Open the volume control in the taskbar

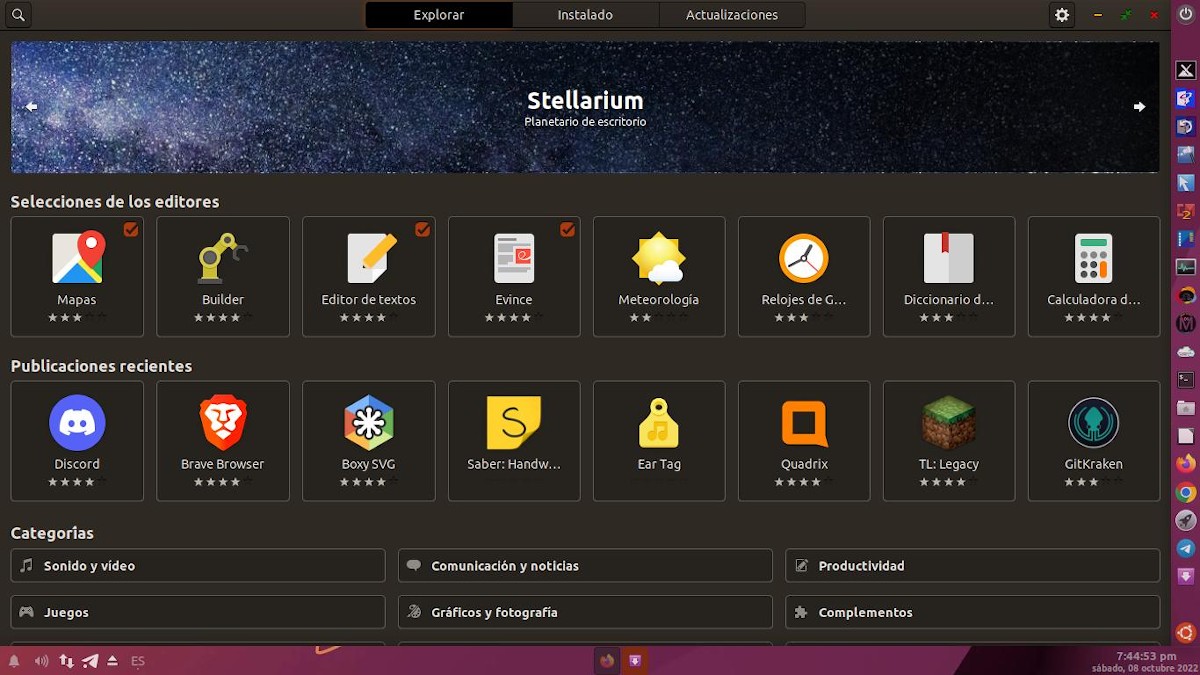41,661
